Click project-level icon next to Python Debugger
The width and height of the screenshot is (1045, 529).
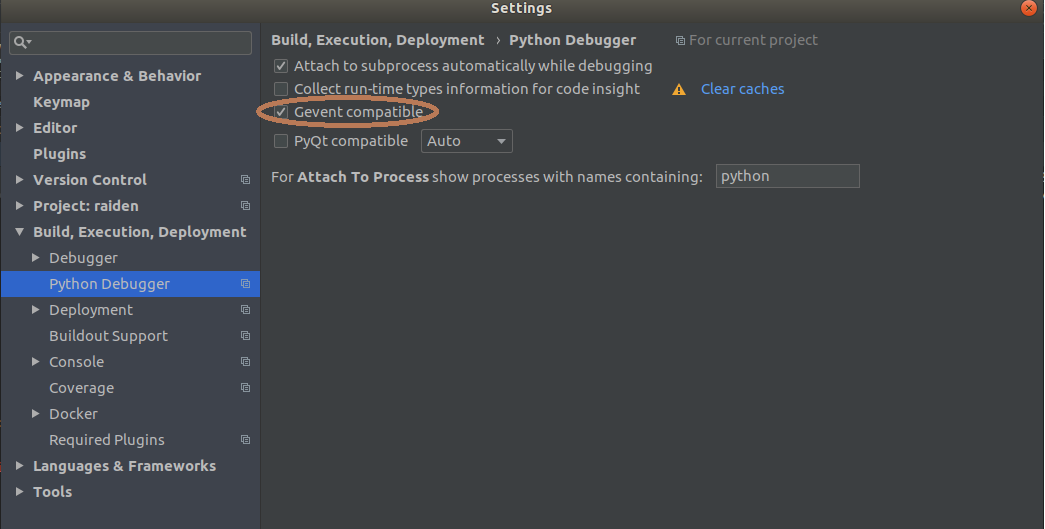coord(245,284)
